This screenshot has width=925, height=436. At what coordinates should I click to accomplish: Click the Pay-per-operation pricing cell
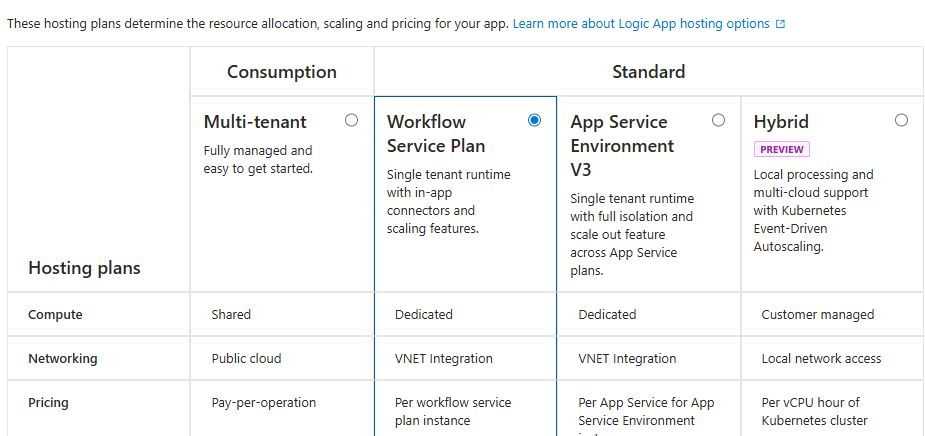point(263,403)
